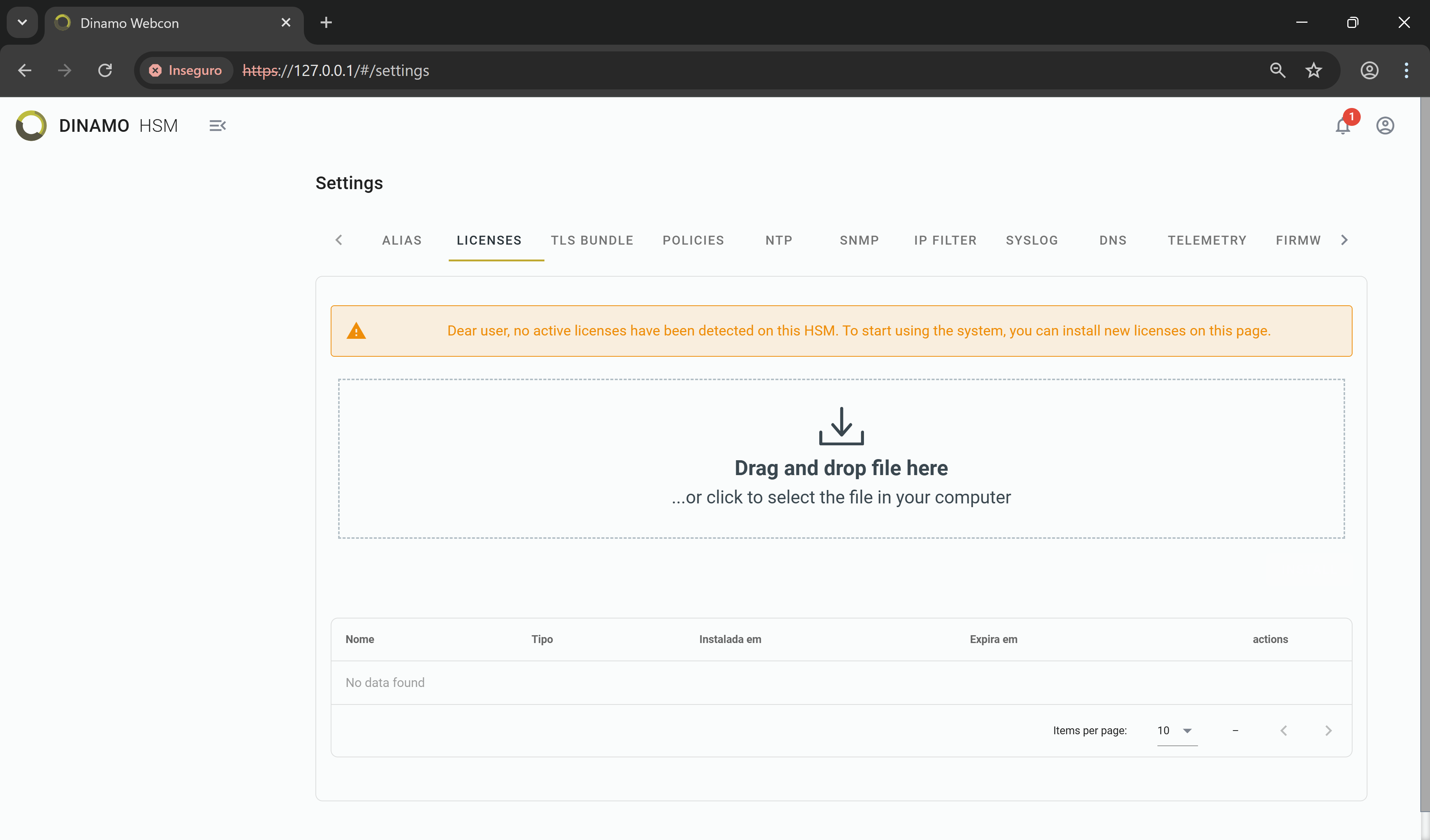Switch to the TLS BUNDLE tab
The width and height of the screenshot is (1430, 840).
tap(592, 240)
